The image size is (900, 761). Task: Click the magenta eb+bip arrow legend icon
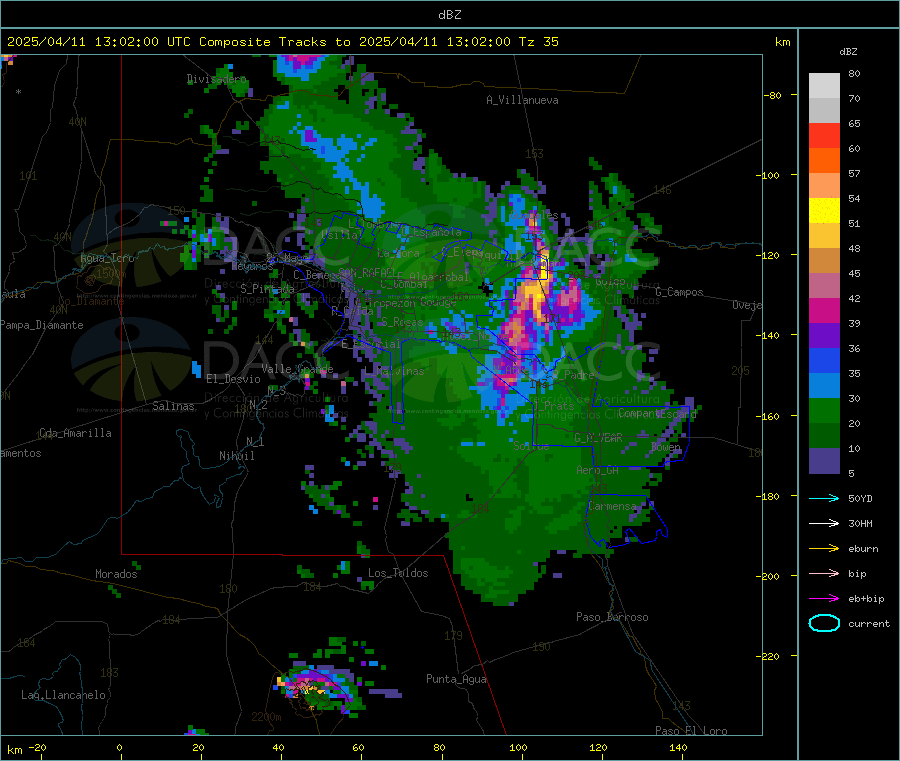[824, 599]
